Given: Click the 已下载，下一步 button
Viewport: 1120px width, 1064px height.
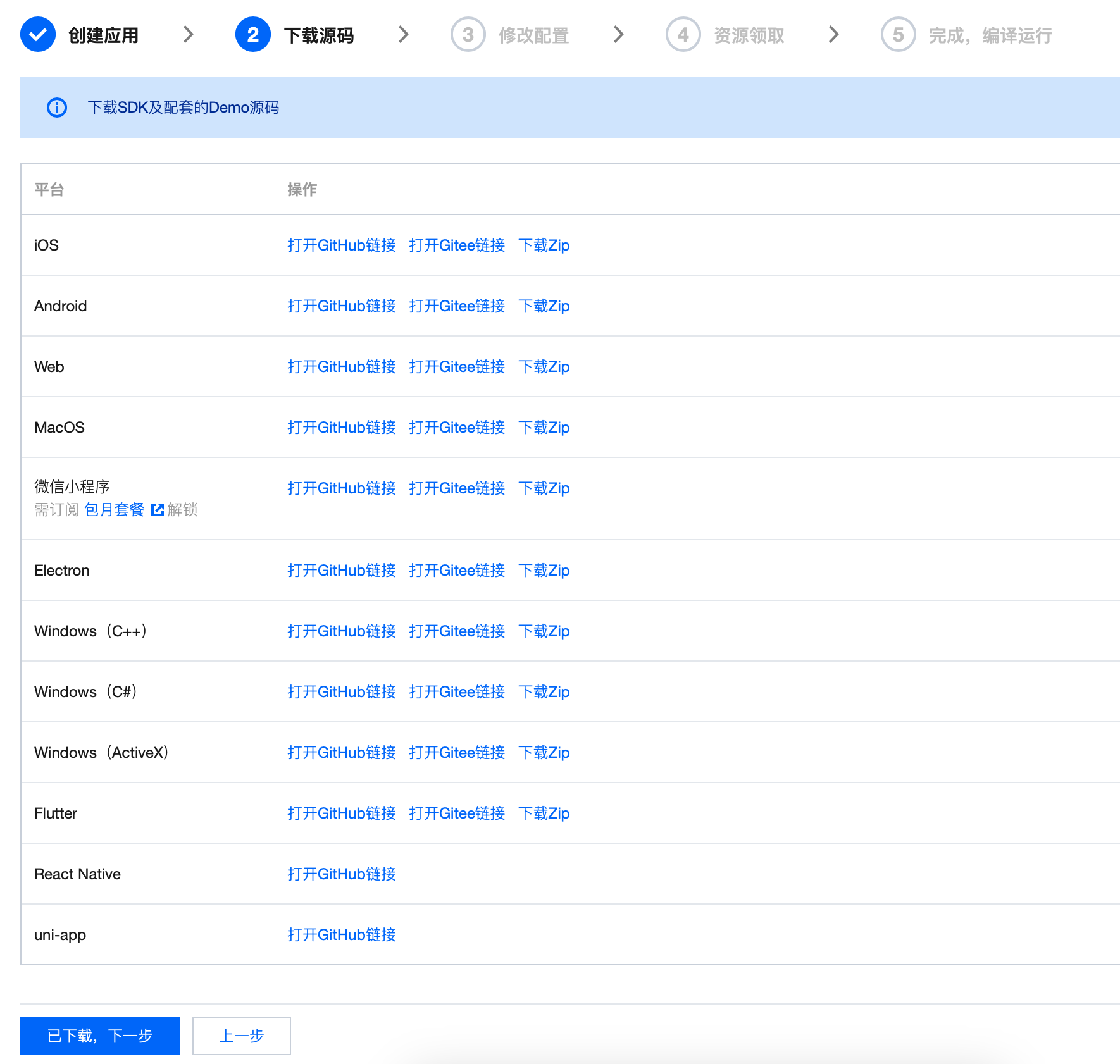Looking at the screenshot, I should (100, 1036).
